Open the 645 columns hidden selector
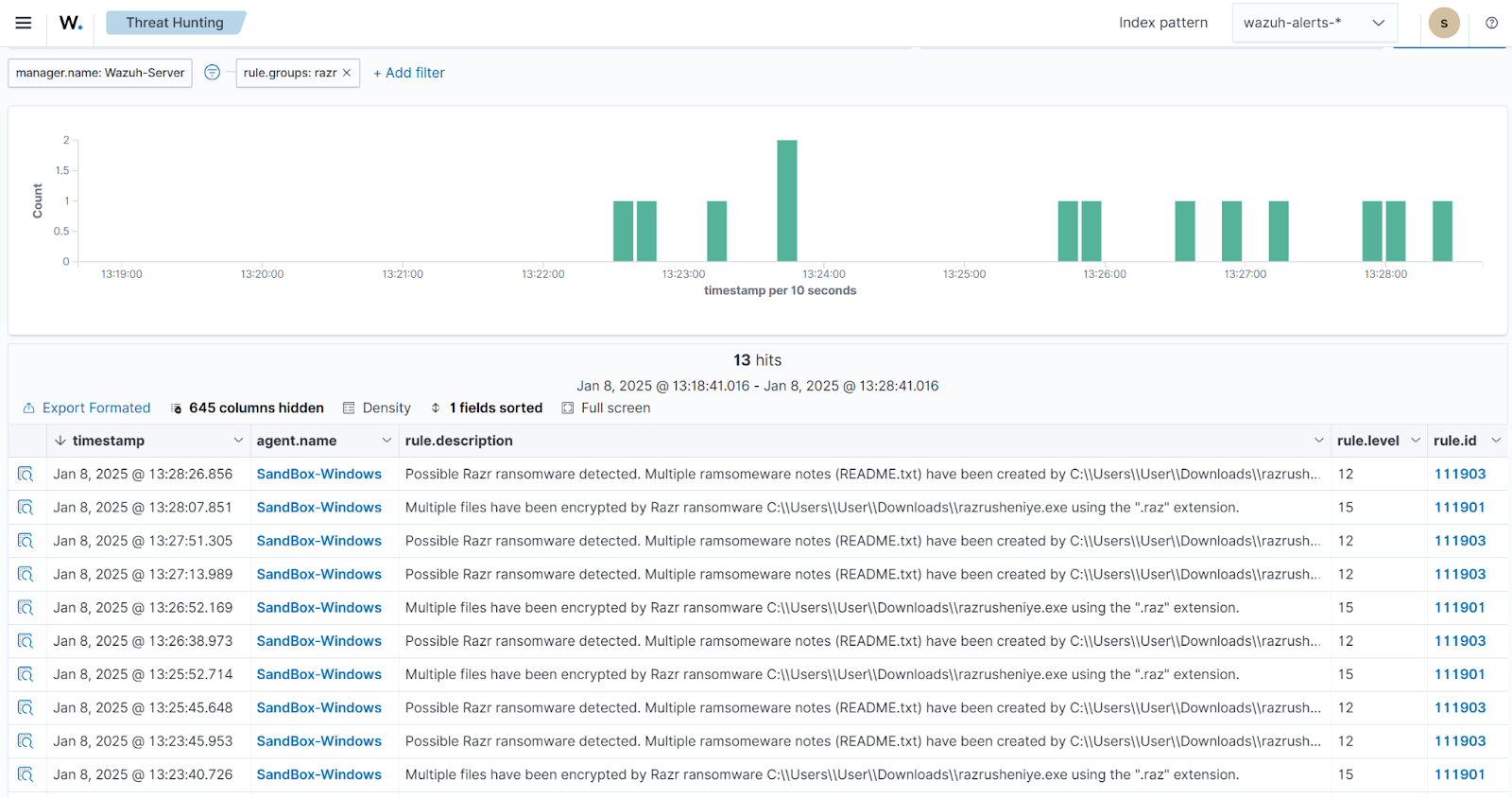 (247, 408)
